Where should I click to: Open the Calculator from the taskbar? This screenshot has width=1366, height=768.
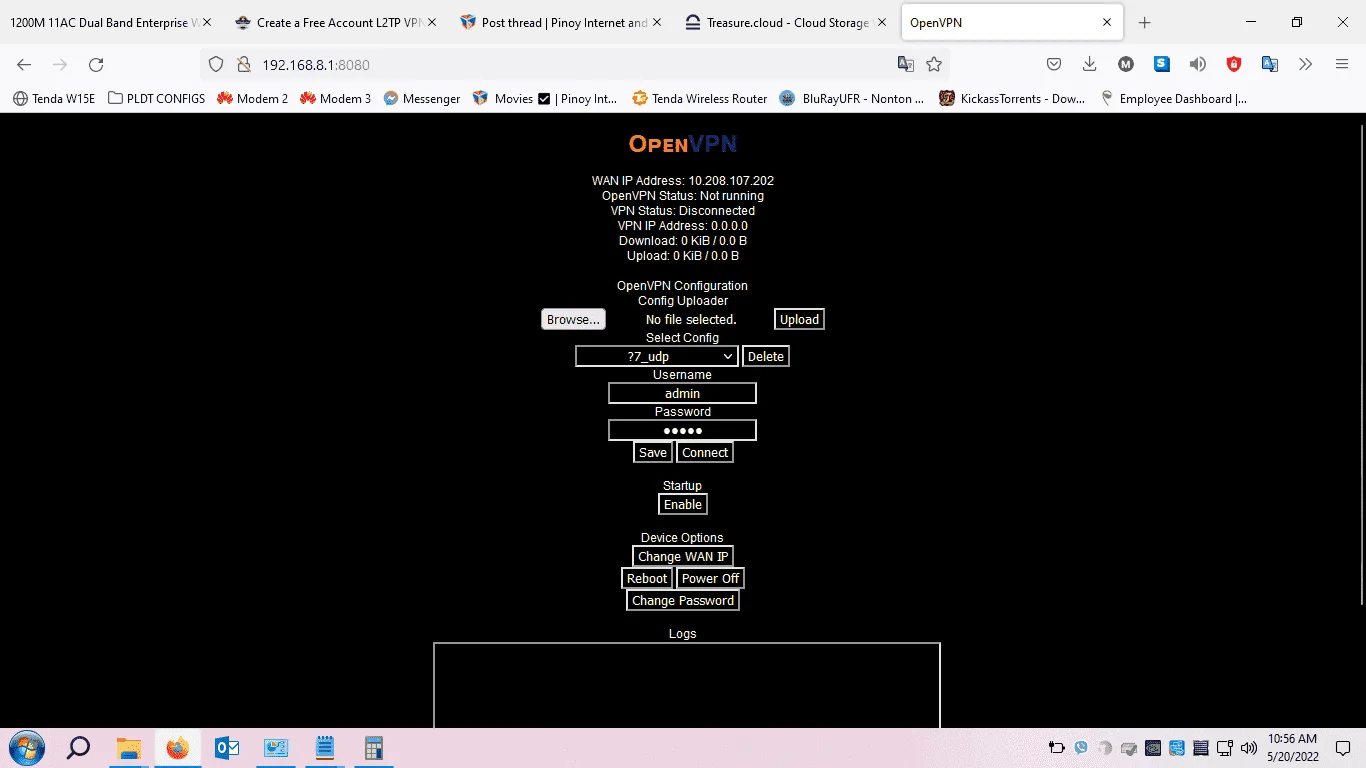374,748
